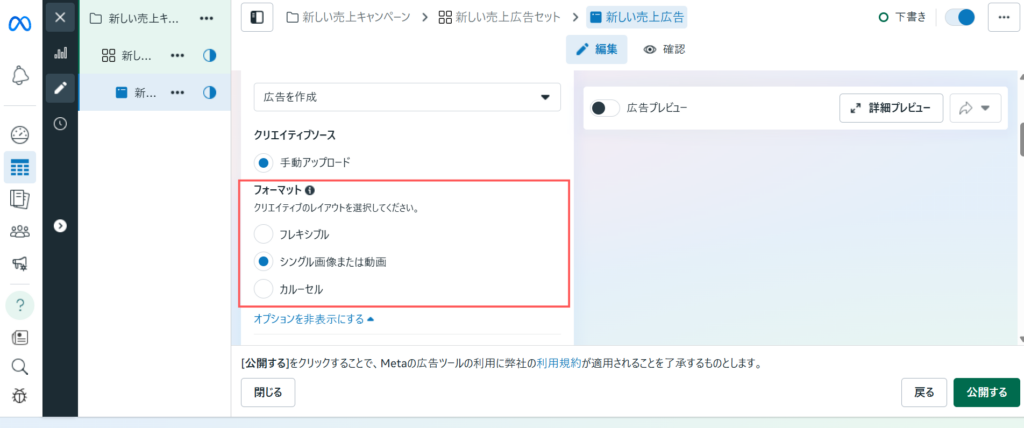The height and width of the screenshot is (428, 1024).
Task: Toggle the 広告プレビュー switch
Action: [603, 108]
